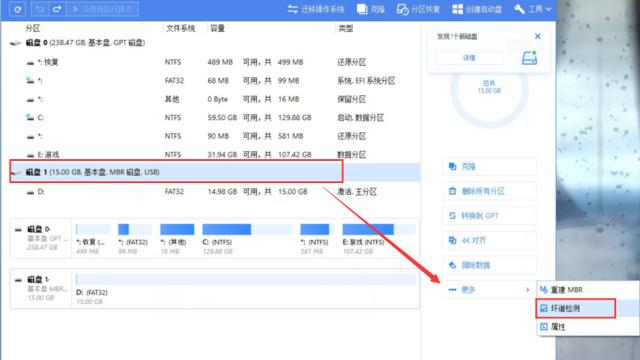This screenshot has width=640, height=360.
Task: Expand the 工具 tools dropdown
Action: click(x=533, y=9)
